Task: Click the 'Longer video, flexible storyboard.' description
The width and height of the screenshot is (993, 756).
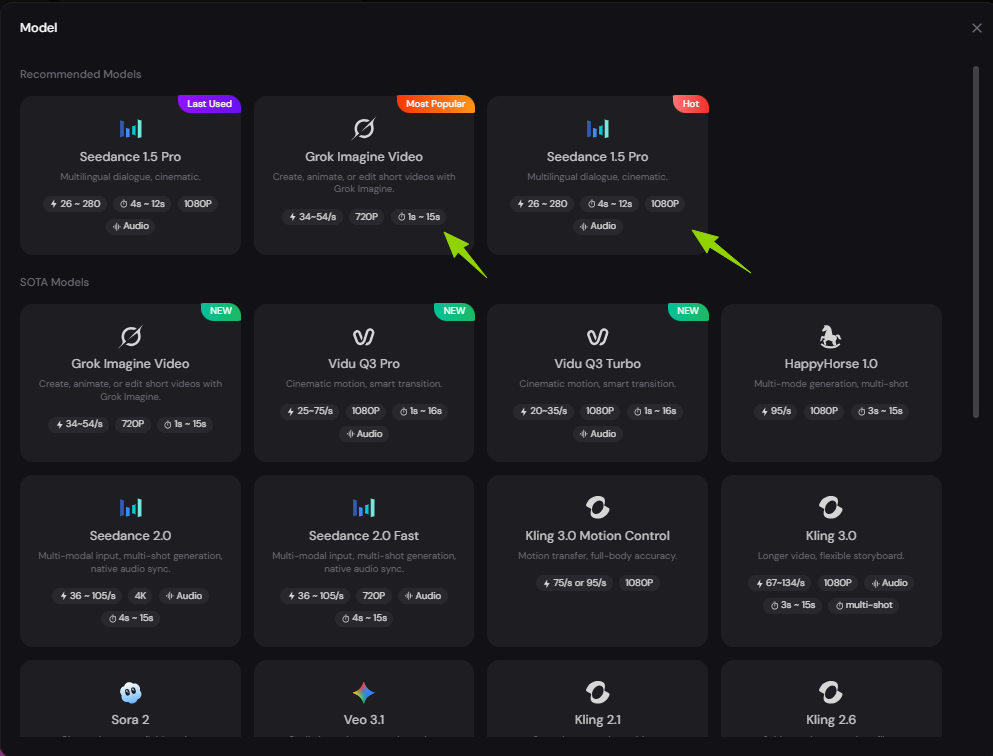Action: (x=831, y=556)
